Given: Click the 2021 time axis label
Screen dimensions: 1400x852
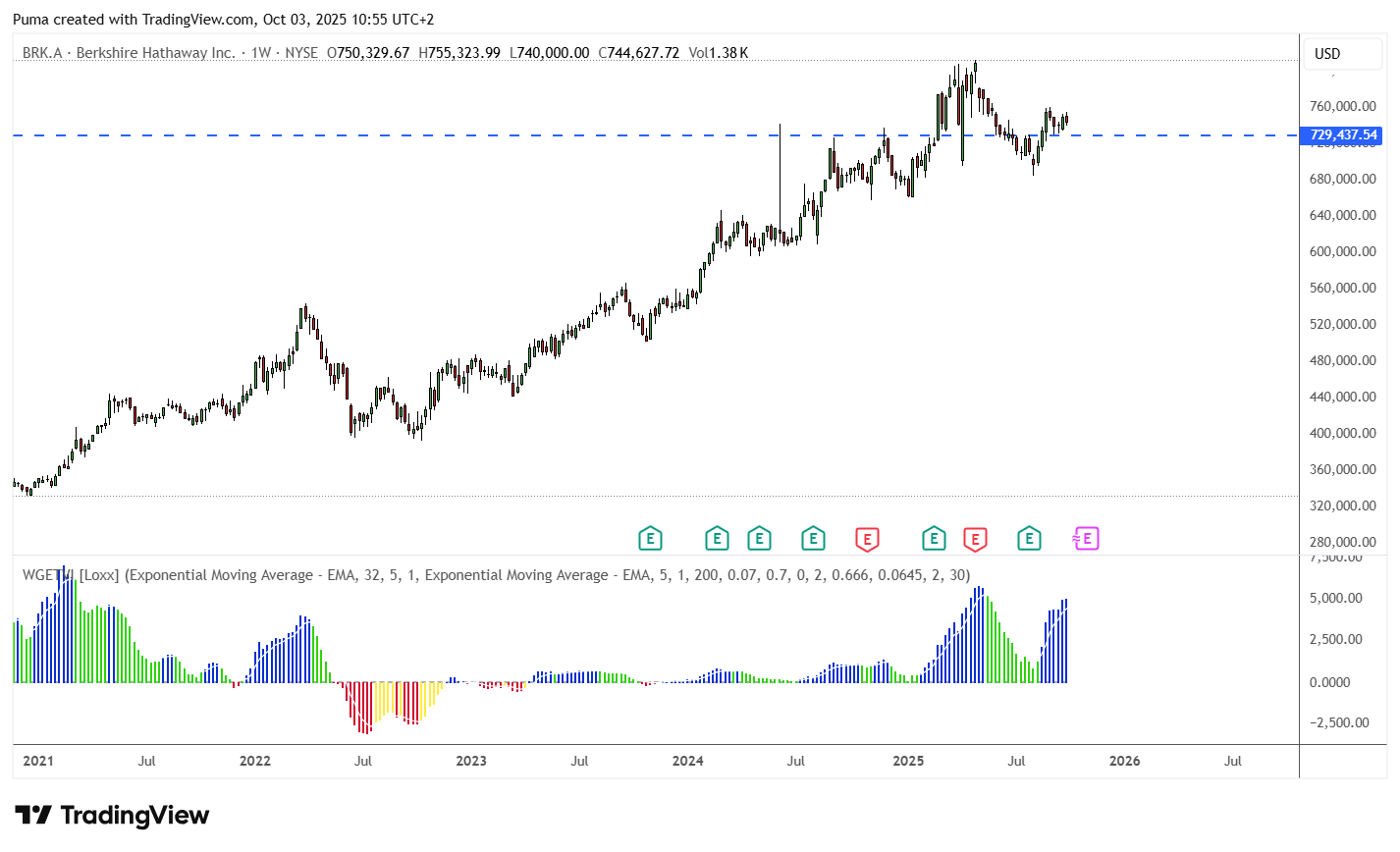Looking at the screenshot, I should point(38,761).
